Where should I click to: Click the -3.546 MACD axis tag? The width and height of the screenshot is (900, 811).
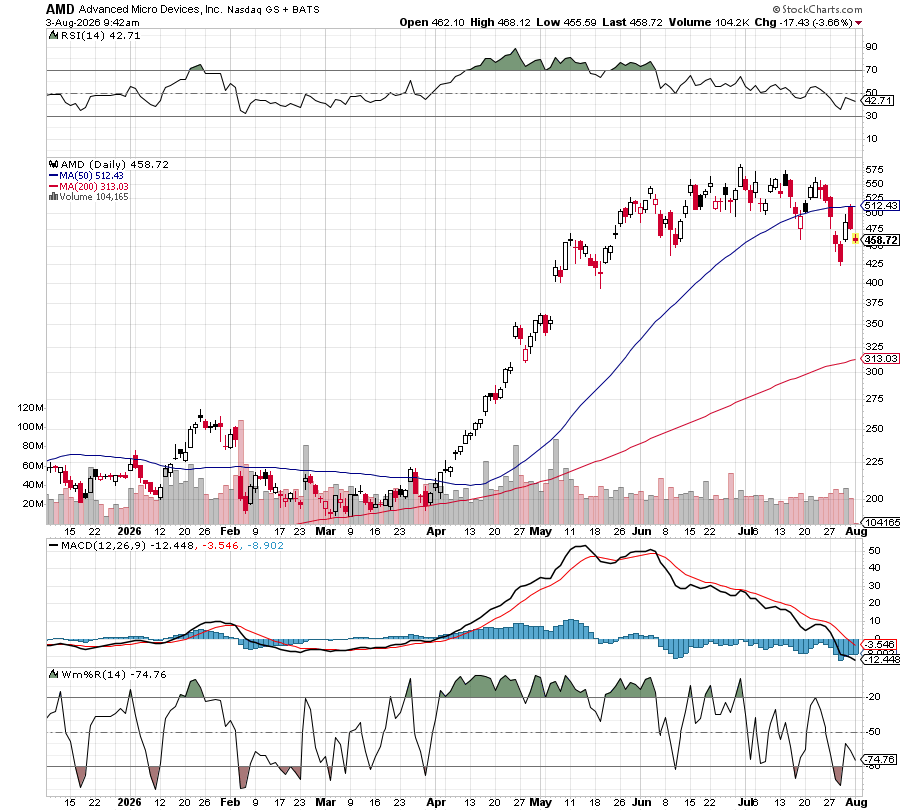tap(880, 644)
